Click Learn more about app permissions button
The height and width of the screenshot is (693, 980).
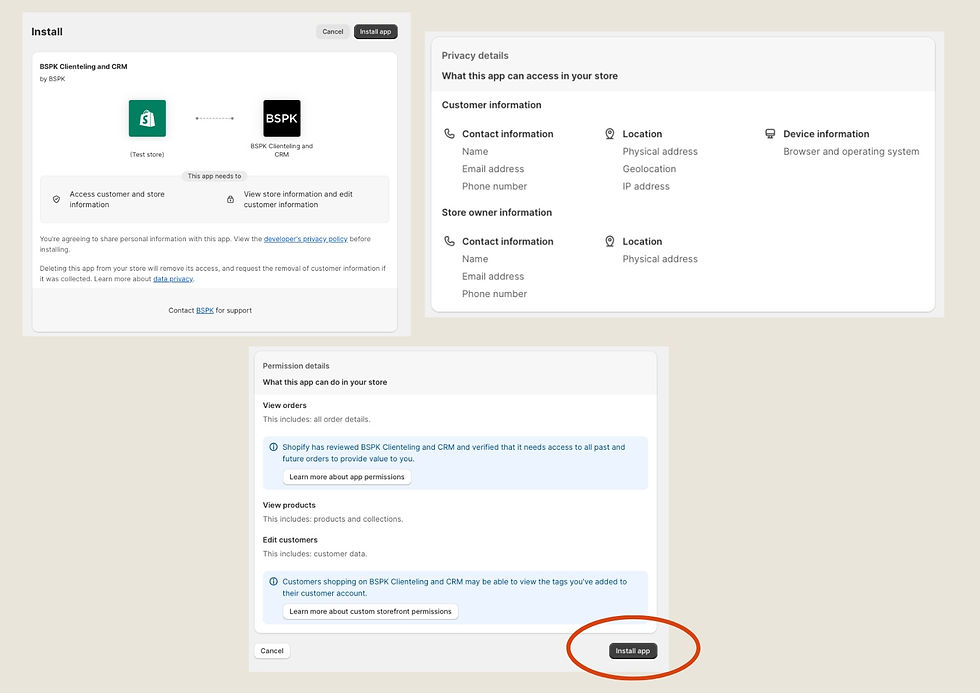[x=347, y=477]
